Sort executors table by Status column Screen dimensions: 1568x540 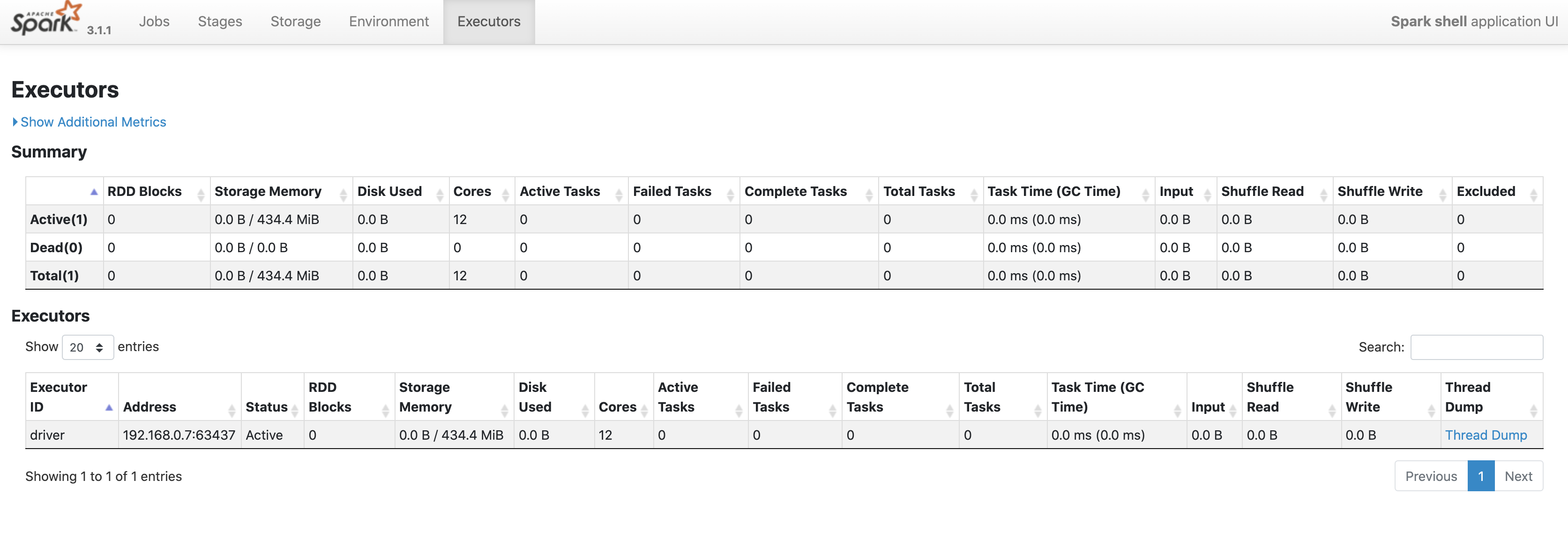[x=267, y=407]
